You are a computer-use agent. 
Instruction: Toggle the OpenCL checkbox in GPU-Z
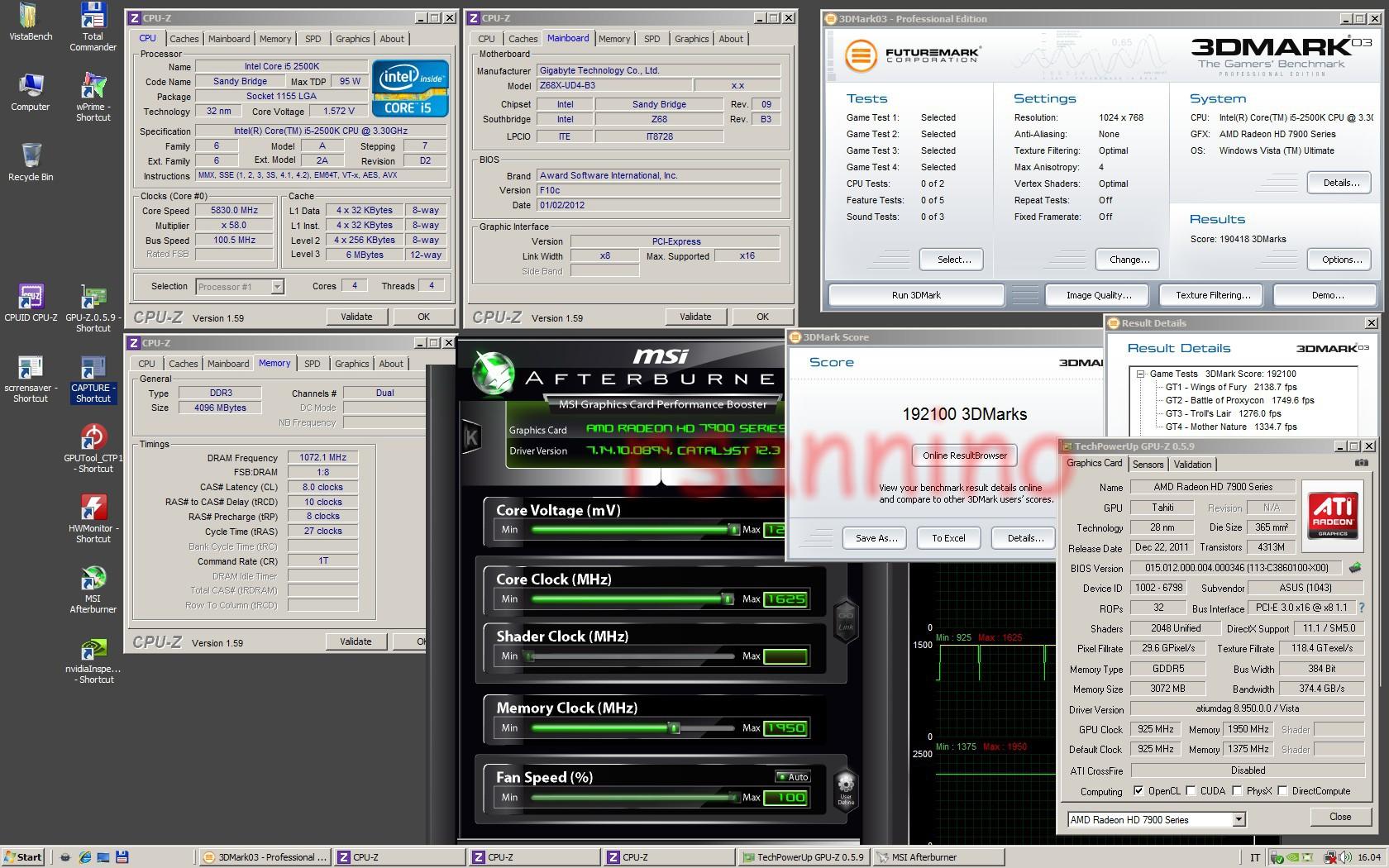(x=1138, y=791)
